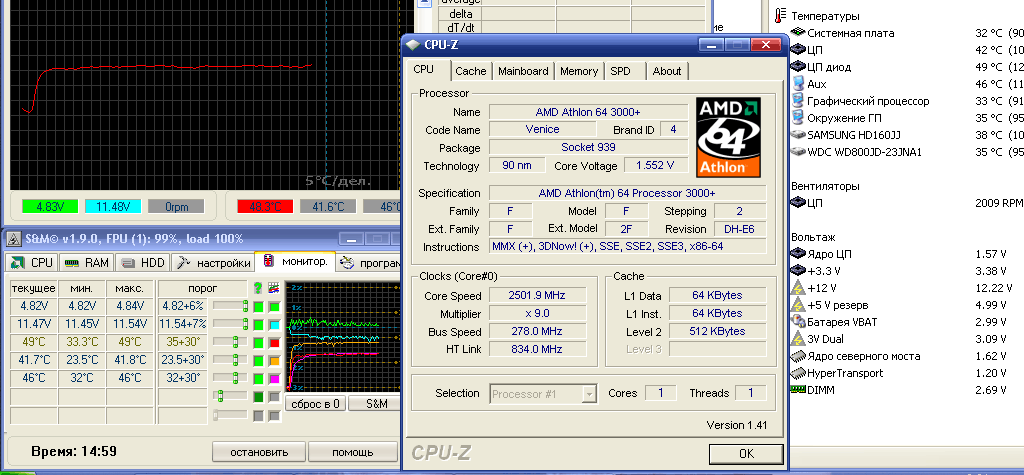The image size is (1024, 475).
Task: Click the ЦП fan icon showing 2009 RPM
Action: 798,203
